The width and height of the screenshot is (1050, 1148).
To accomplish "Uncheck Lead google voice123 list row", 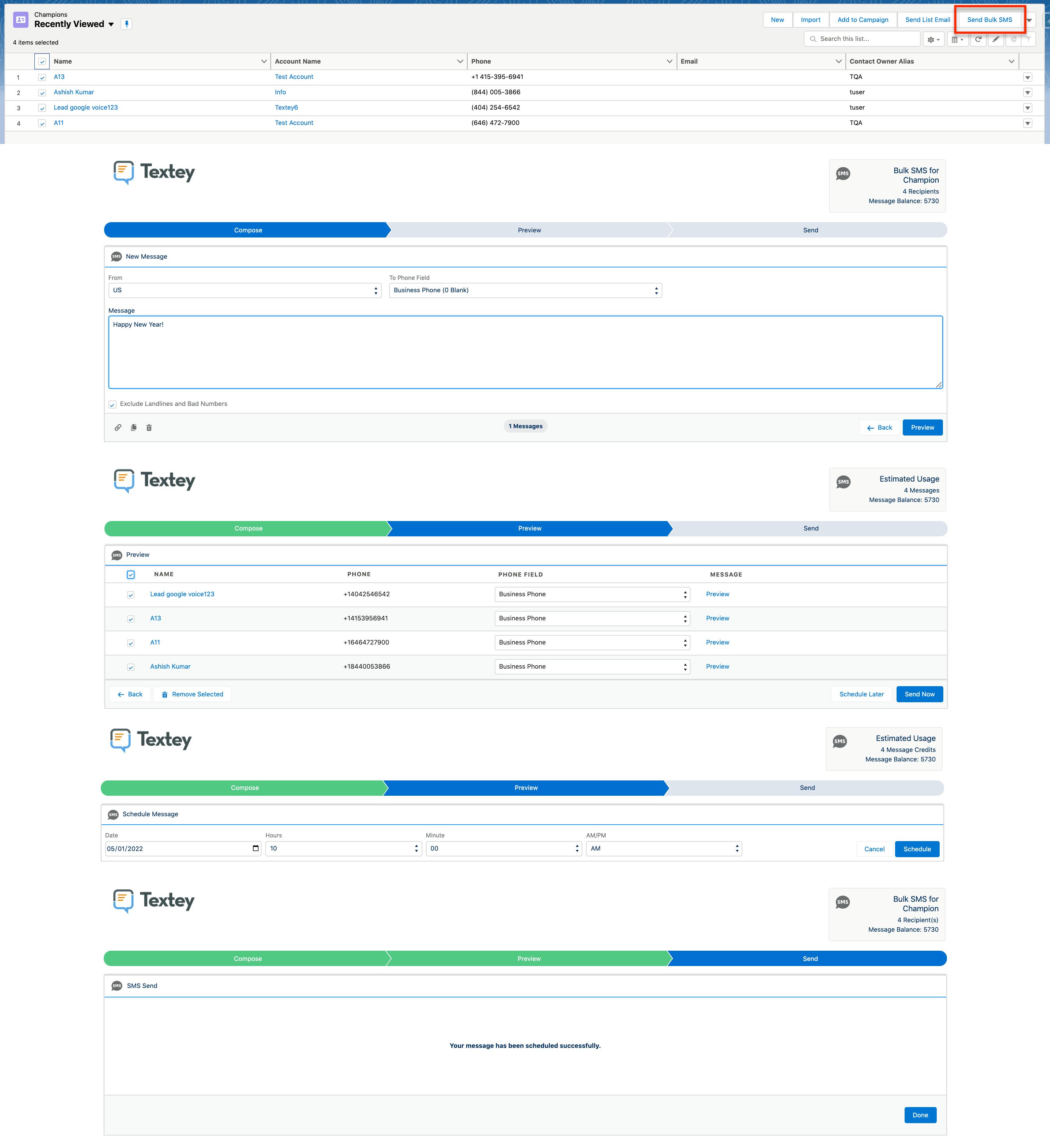I will tap(42, 108).
